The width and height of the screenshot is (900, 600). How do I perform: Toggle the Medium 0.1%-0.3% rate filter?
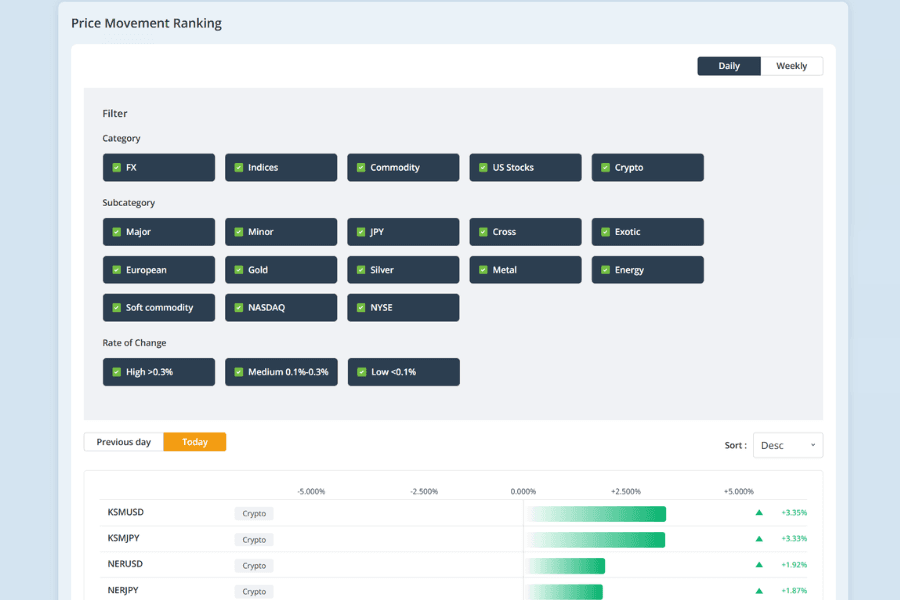pos(281,372)
